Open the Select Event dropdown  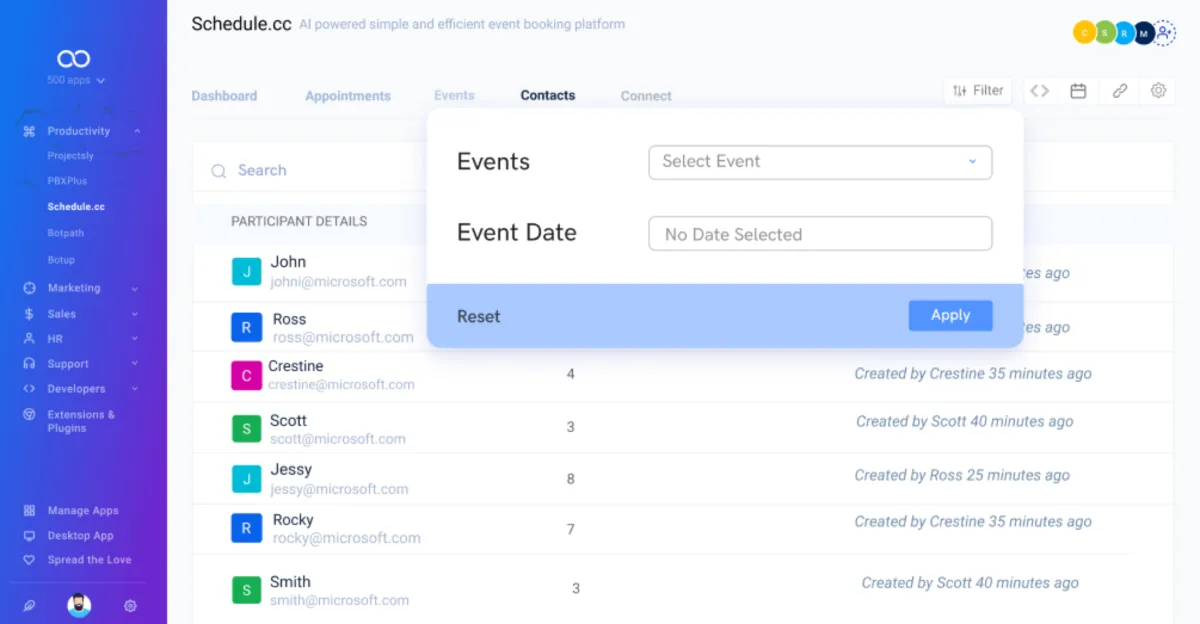click(820, 162)
